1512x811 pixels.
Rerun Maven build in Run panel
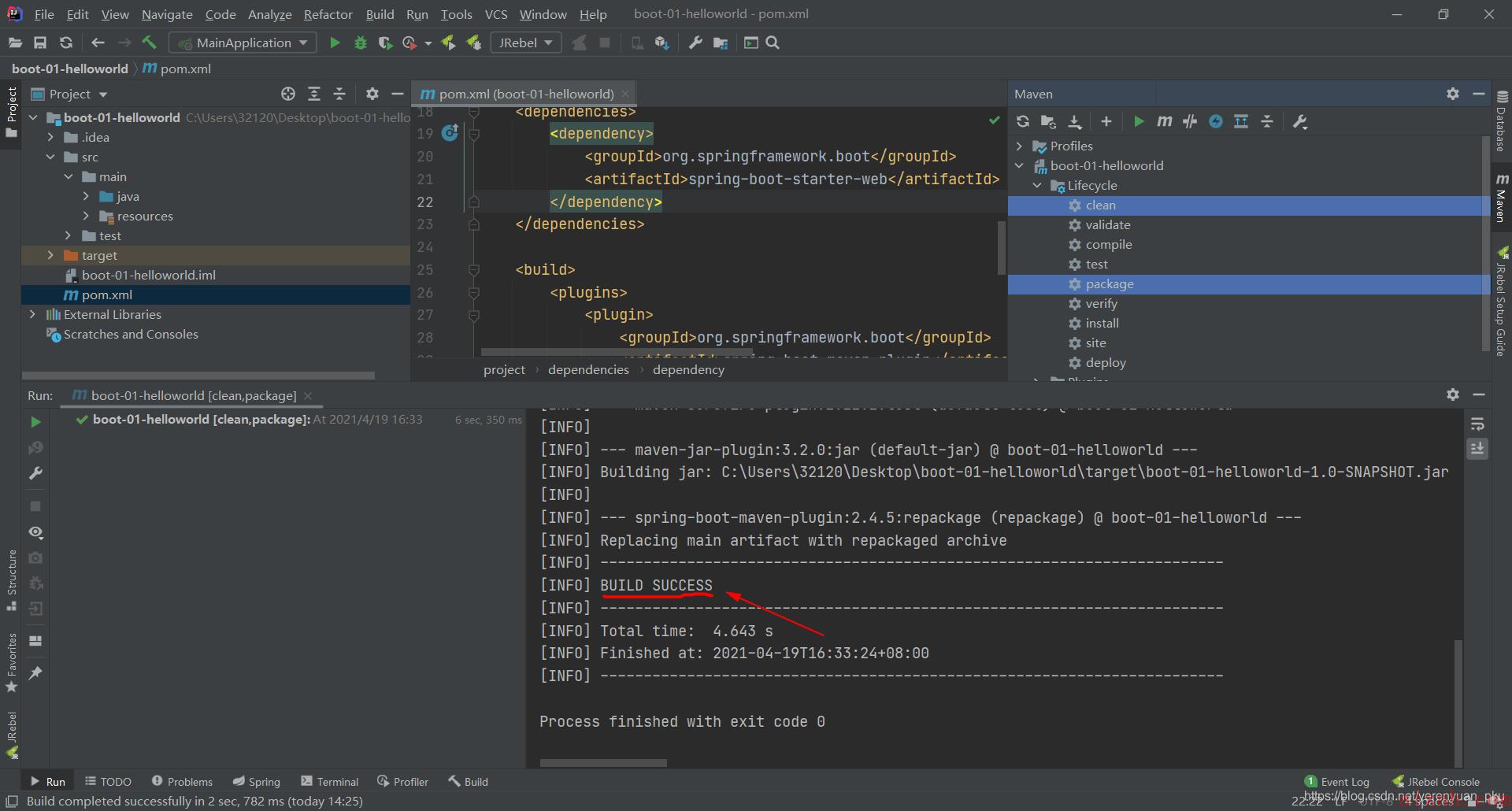[35, 422]
